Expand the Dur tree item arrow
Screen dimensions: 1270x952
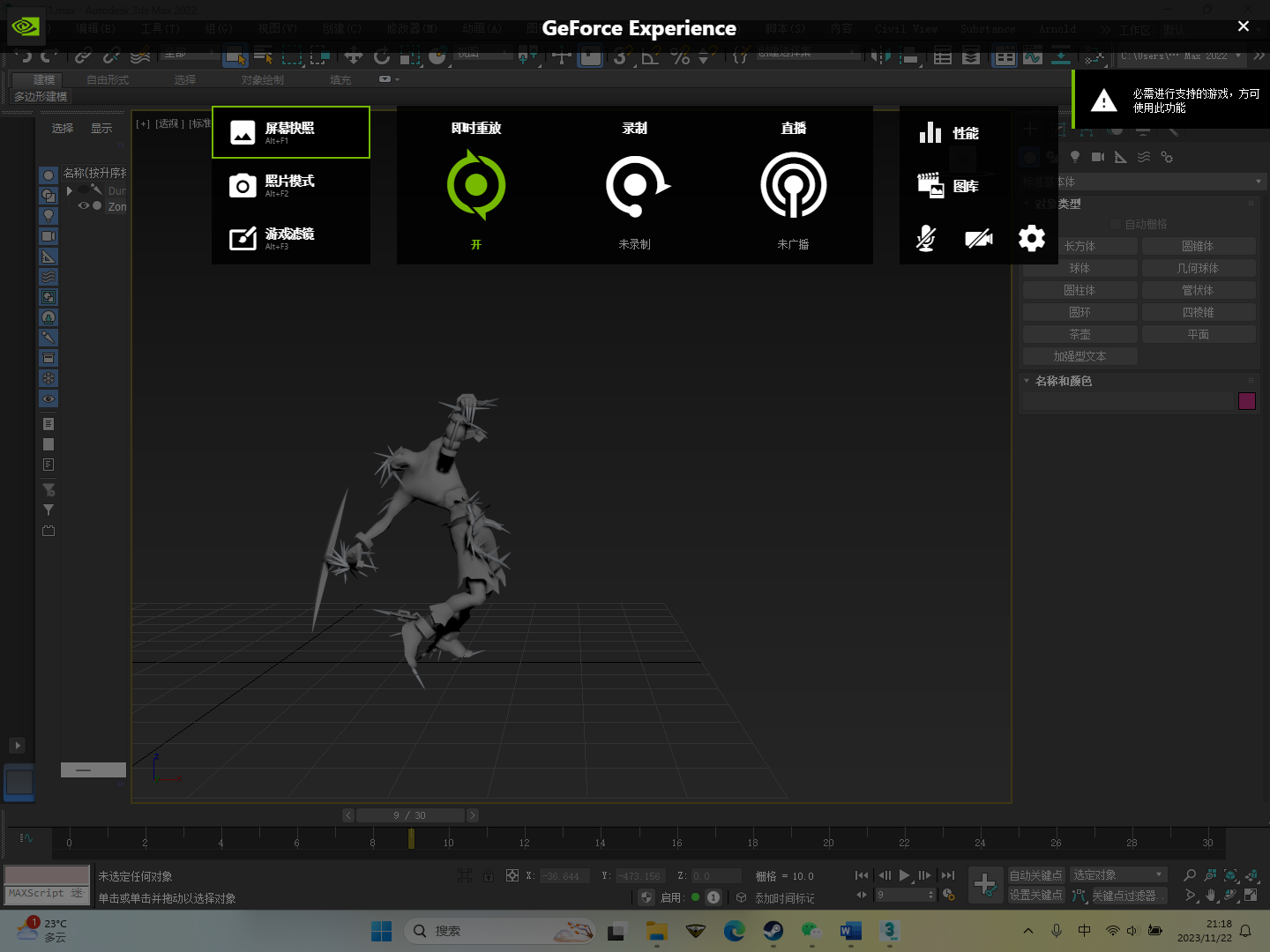[x=70, y=190]
